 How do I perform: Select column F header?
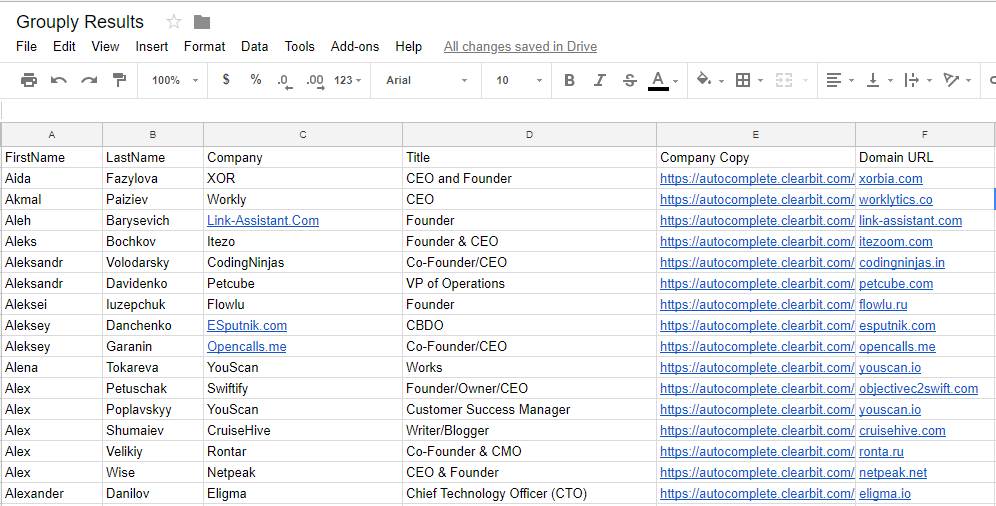coord(925,135)
